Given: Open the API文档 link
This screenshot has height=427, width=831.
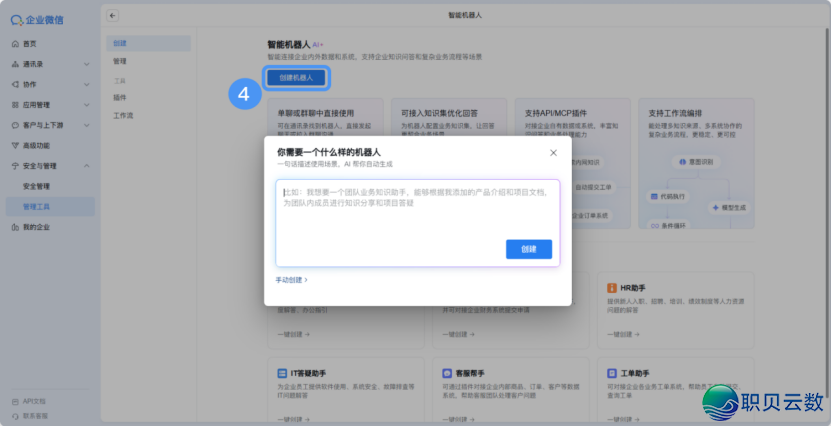Looking at the screenshot, I should tap(34, 402).
